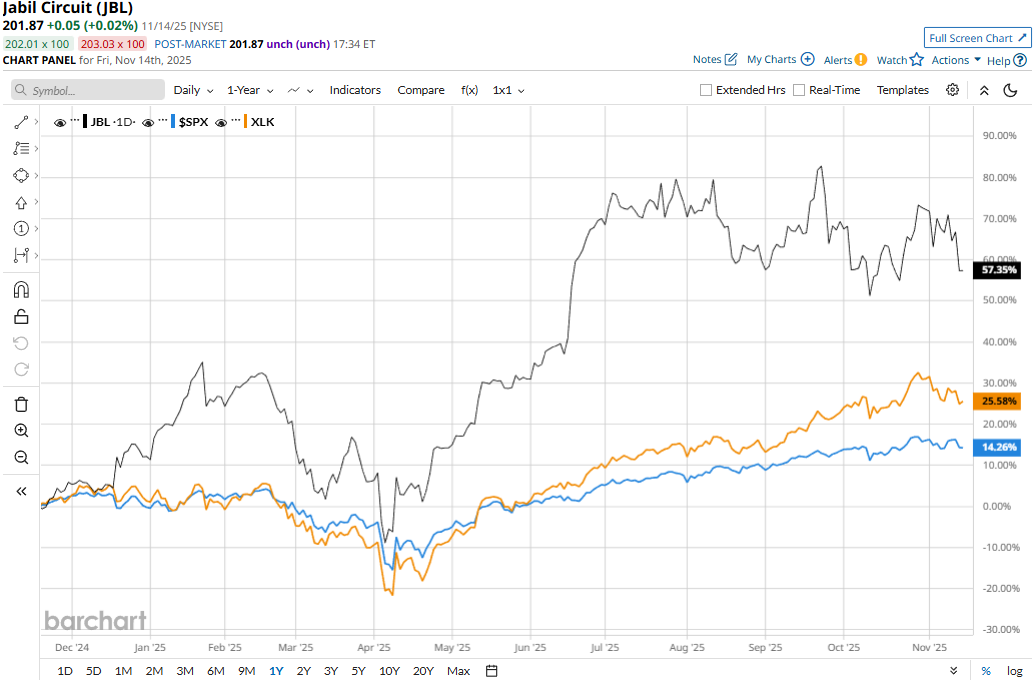This screenshot has height=680, width=1036.
Task: Expand the Fibonacci tools submenu arrow
Action: pyautogui.click(x=36, y=149)
